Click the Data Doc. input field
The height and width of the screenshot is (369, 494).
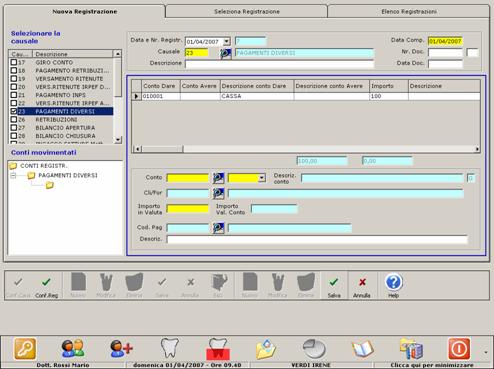click(445, 64)
